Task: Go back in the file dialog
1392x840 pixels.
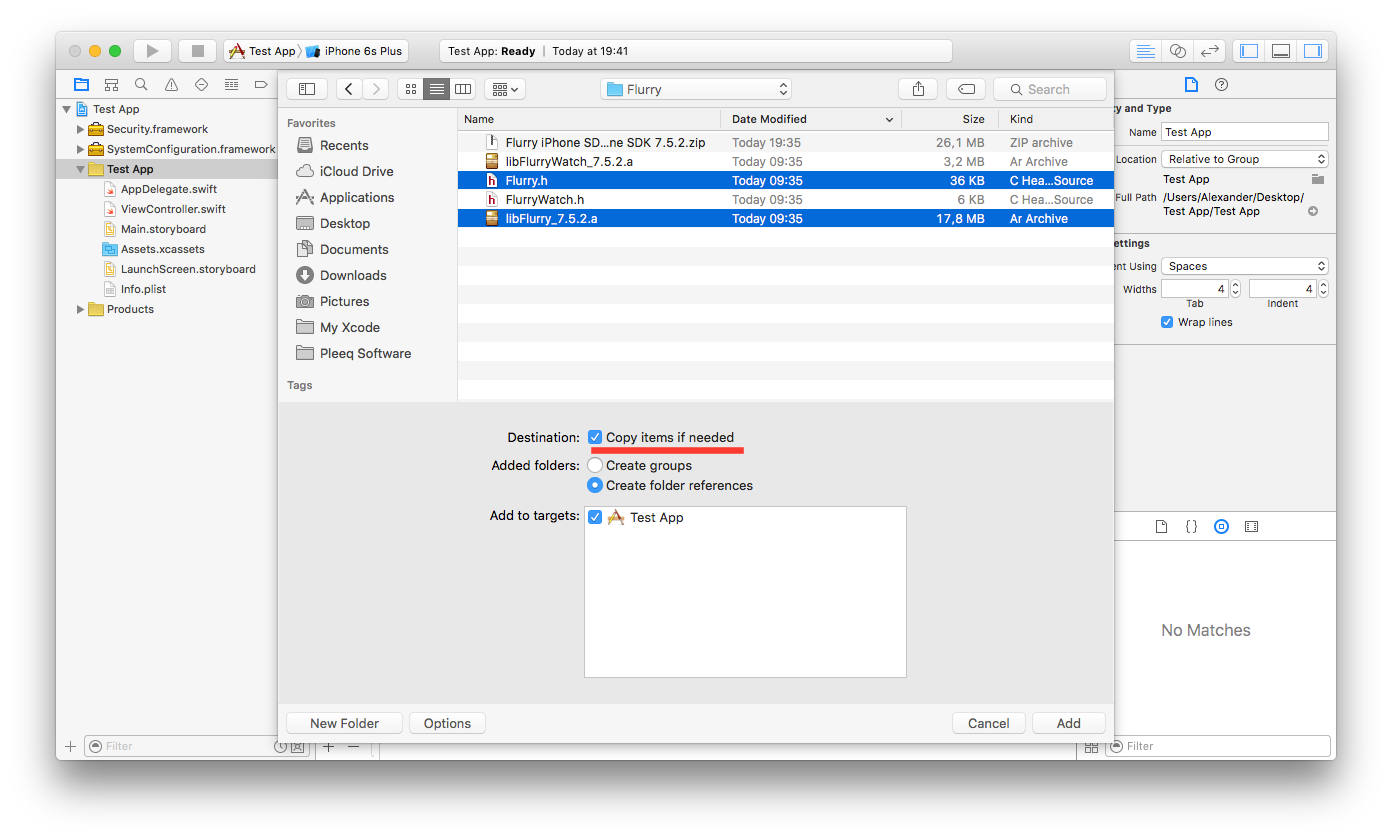Action: click(349, 89)
